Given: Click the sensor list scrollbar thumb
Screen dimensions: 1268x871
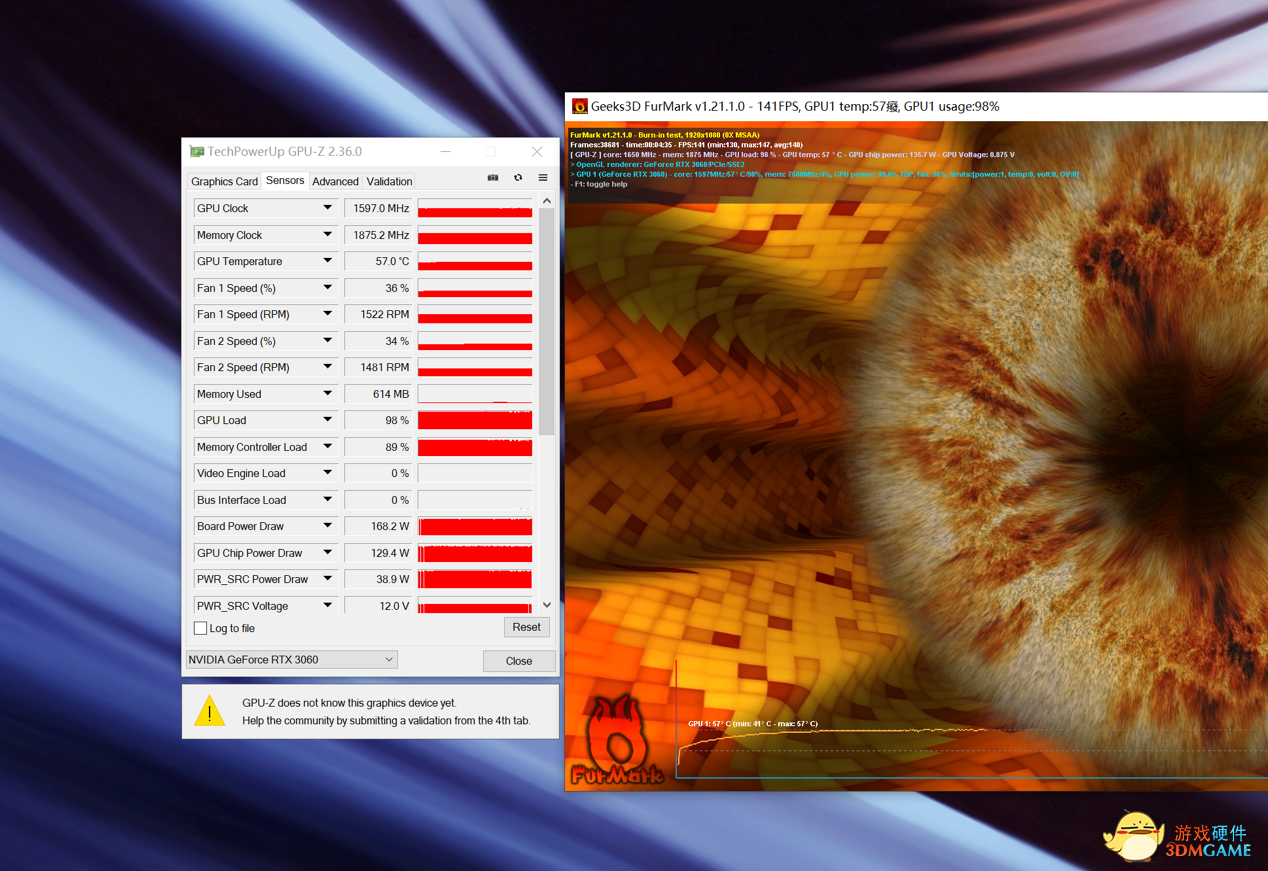Looking at the screenshot, I should 547,322.
